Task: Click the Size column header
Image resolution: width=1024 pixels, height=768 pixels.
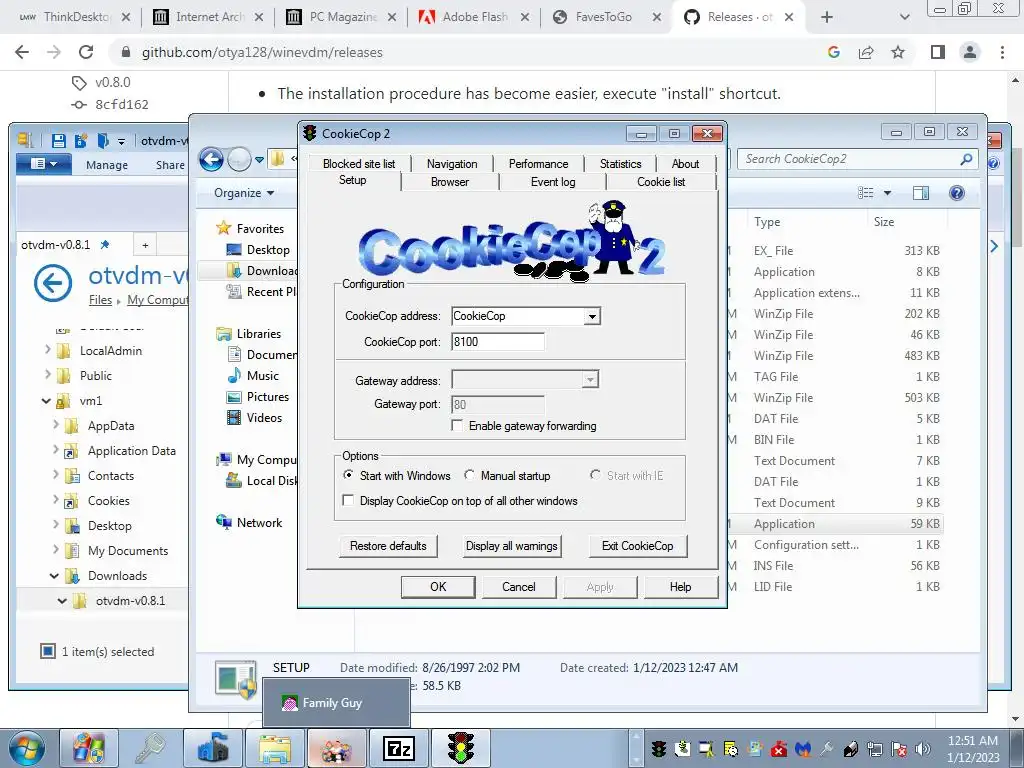Action: tap(884, 222)
